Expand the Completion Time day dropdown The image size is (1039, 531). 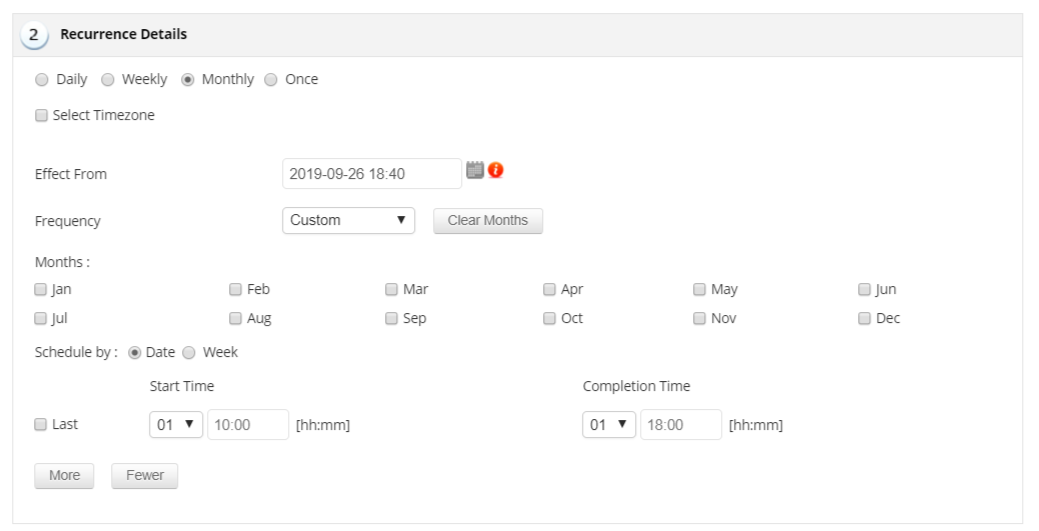(609, 425)
